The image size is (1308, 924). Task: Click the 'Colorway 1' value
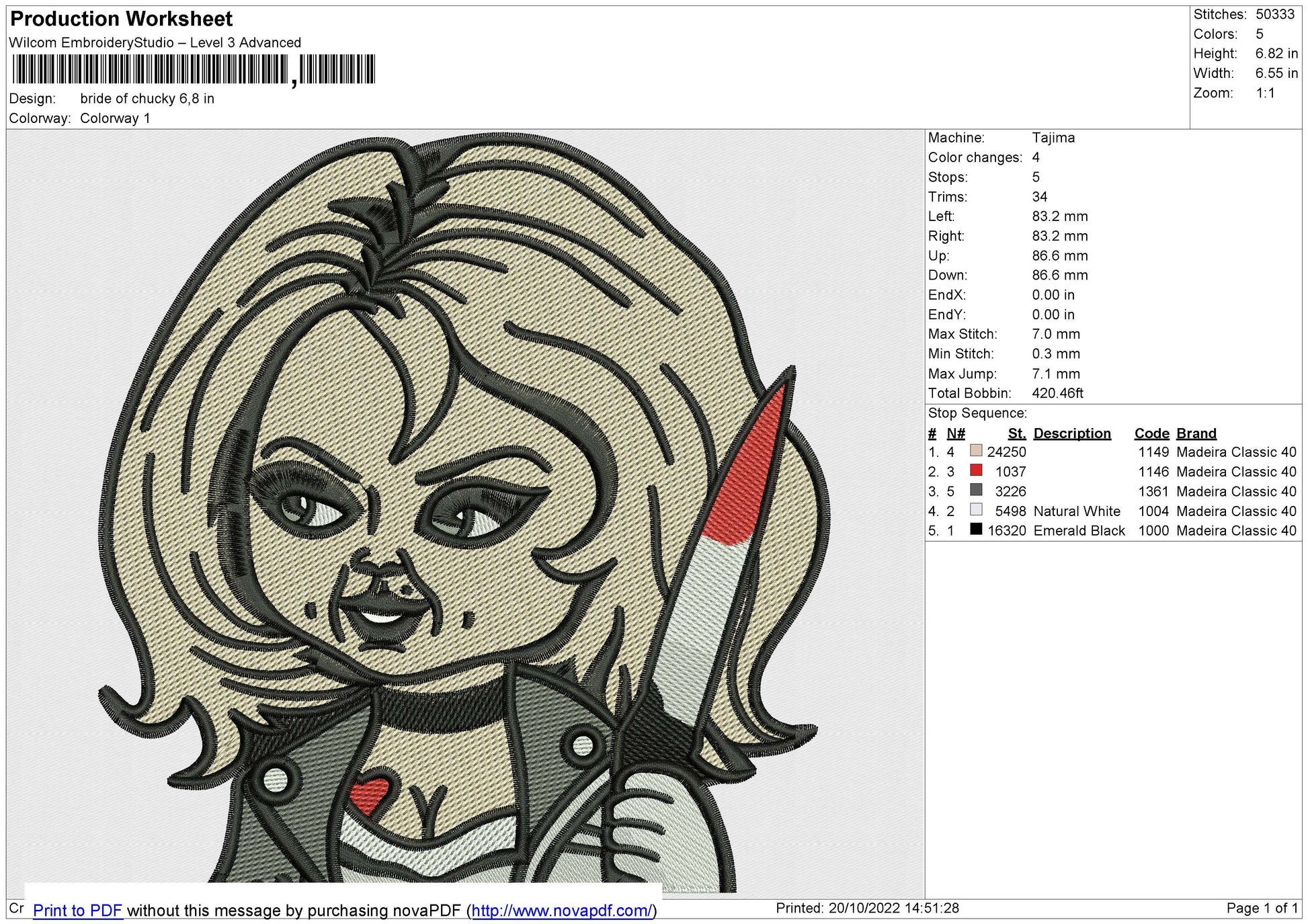point(115,118)
